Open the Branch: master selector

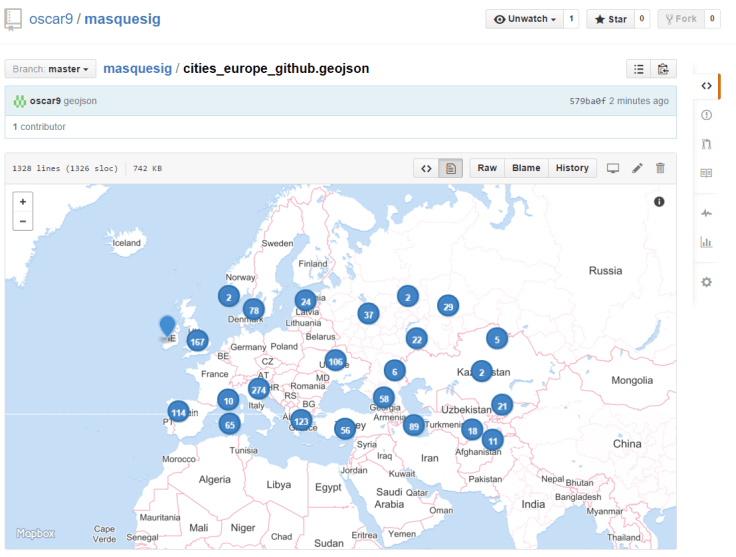[50, 69]
